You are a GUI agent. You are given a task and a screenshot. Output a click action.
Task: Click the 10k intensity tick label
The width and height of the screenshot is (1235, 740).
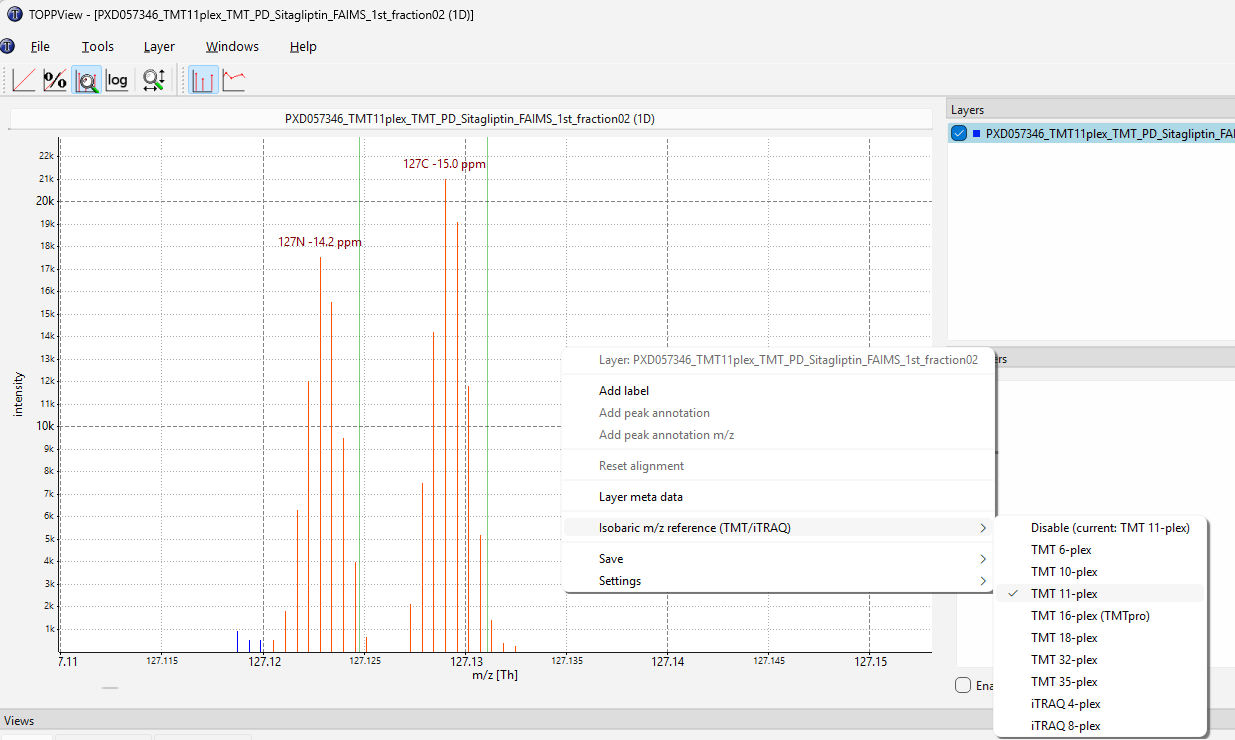pyautogui.click(x=45, y=426)
